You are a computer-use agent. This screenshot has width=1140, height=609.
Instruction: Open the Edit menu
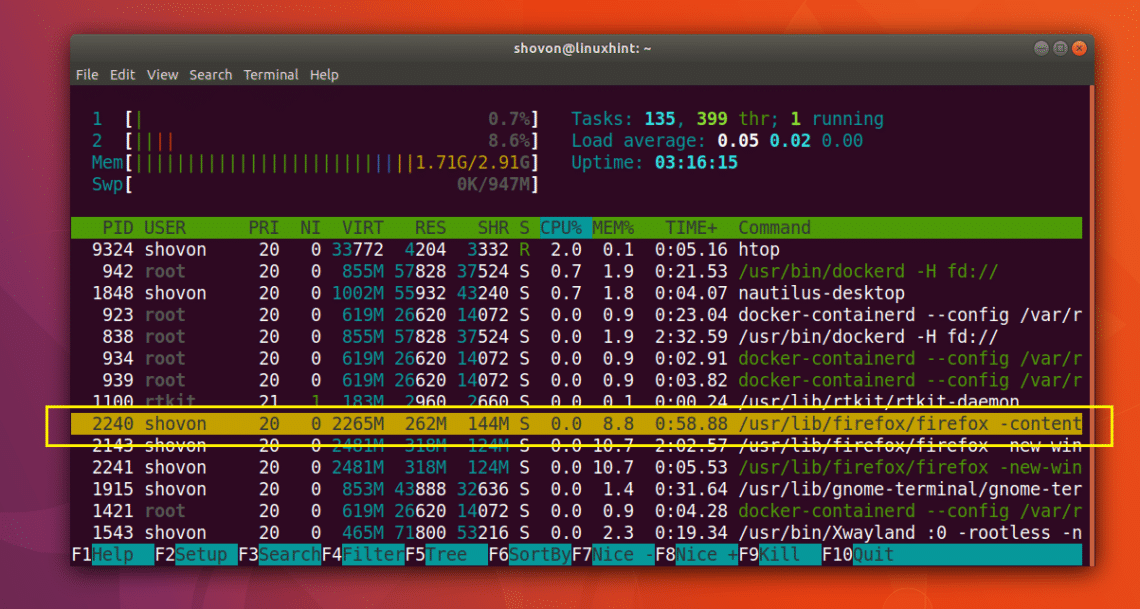point(122,75)
